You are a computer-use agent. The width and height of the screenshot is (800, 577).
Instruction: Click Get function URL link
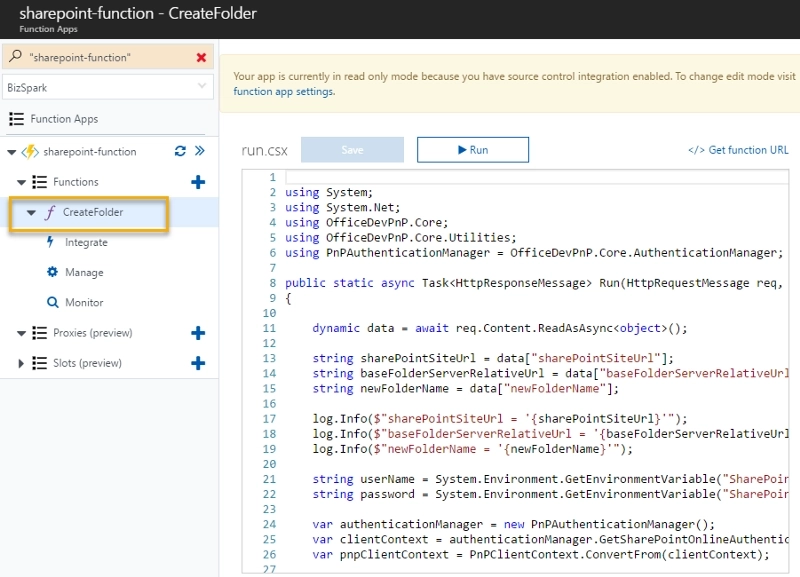tap(738, 150)
